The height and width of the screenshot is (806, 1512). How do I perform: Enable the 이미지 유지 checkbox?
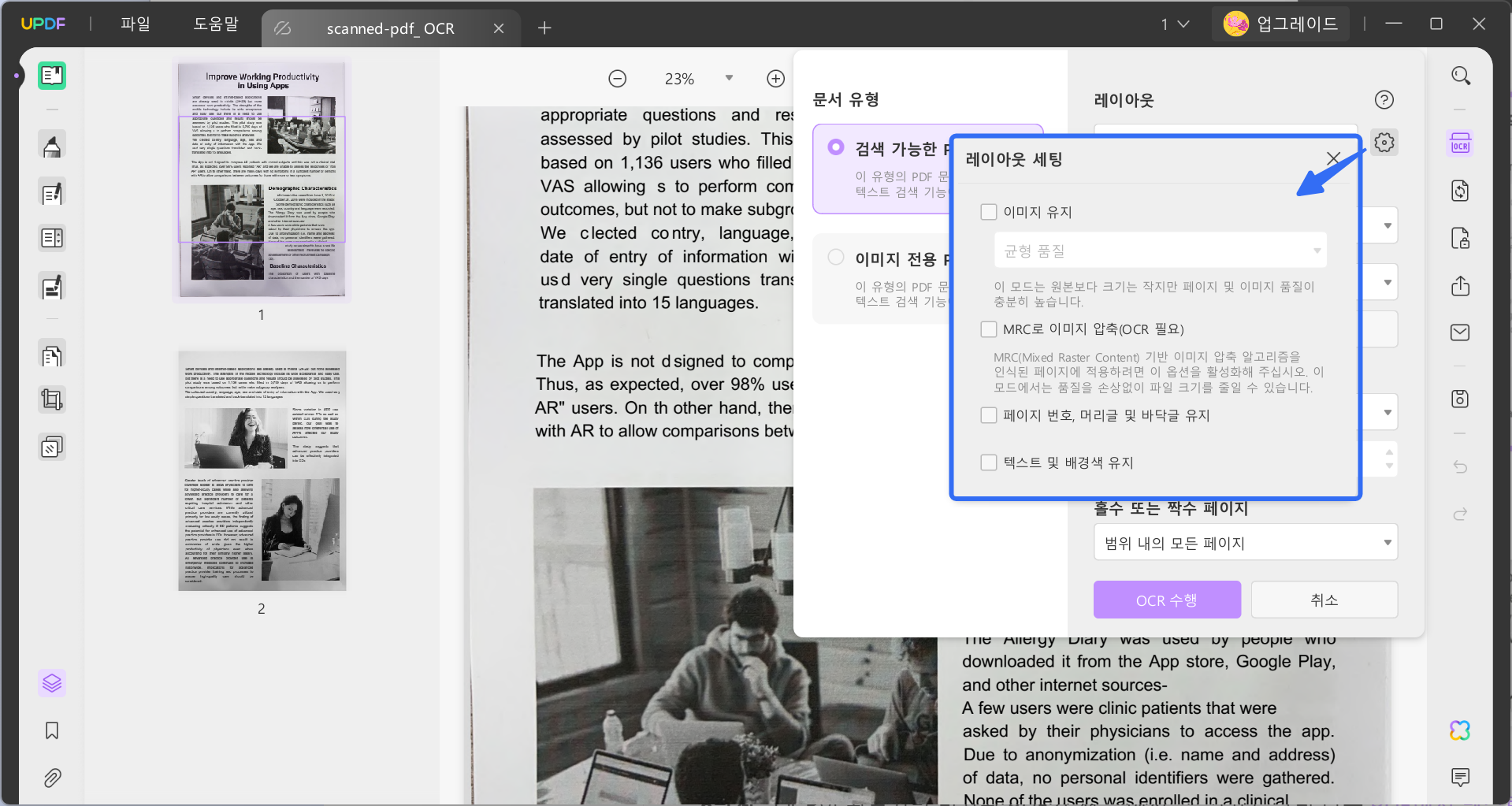989,211
